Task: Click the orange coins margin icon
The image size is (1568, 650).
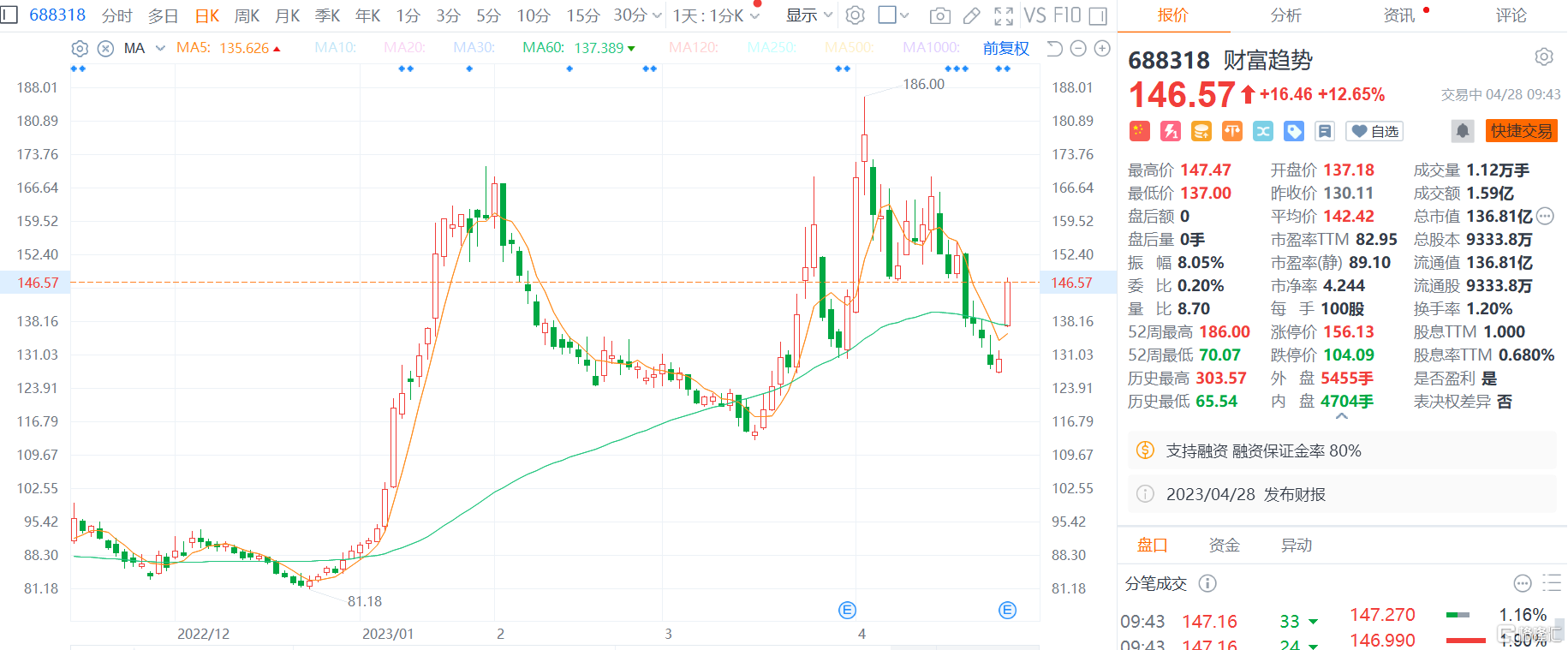Action: click(1201, 131)
